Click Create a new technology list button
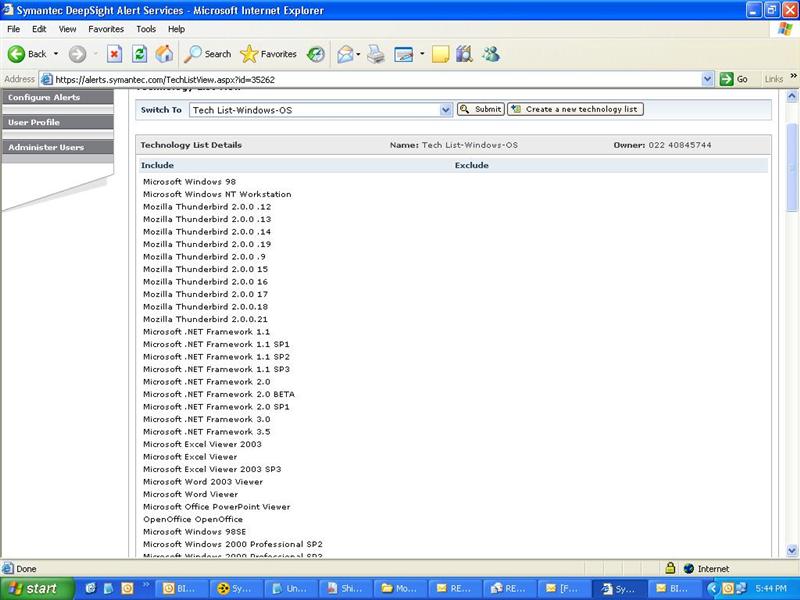The height and width of the screenshot is (600, 800). (x=575, y=109)
